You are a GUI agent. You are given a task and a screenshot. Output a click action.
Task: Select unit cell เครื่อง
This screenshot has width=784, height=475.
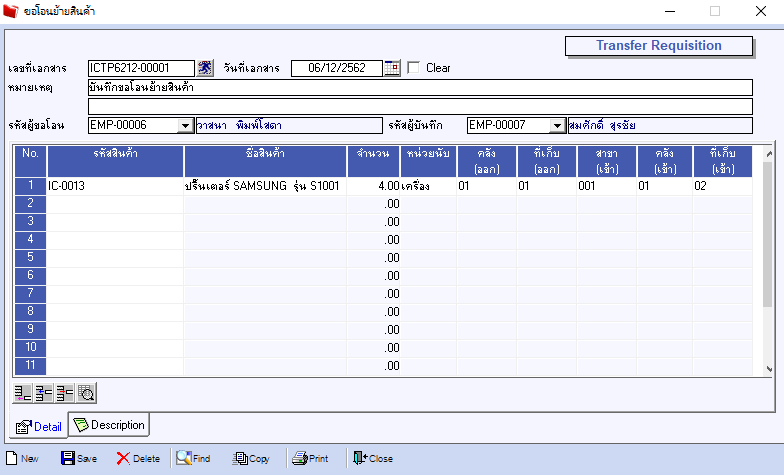[428, 186]
